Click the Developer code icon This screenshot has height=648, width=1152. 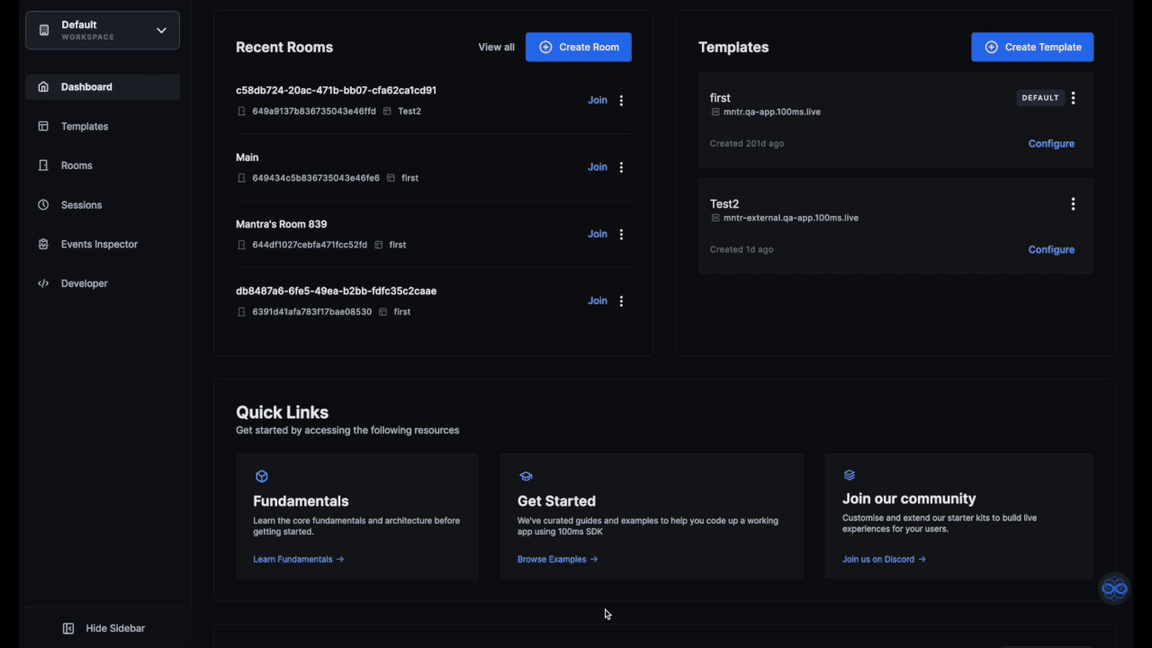pyautogui.click(x=43, y=284)
